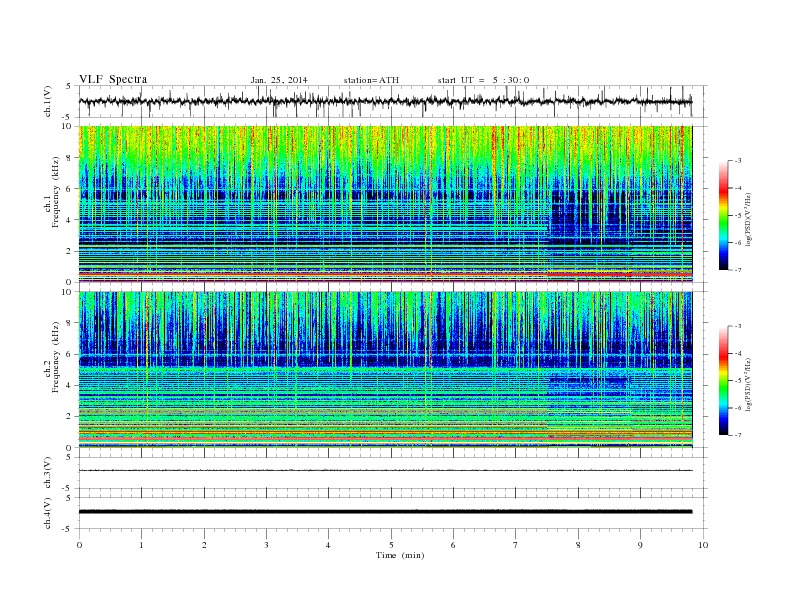The height and width of the screenshot is (612, 792).
Task: Select the date text "Jan. 25, 2014"
Action: pyautogui.click(x=279, y=80)
